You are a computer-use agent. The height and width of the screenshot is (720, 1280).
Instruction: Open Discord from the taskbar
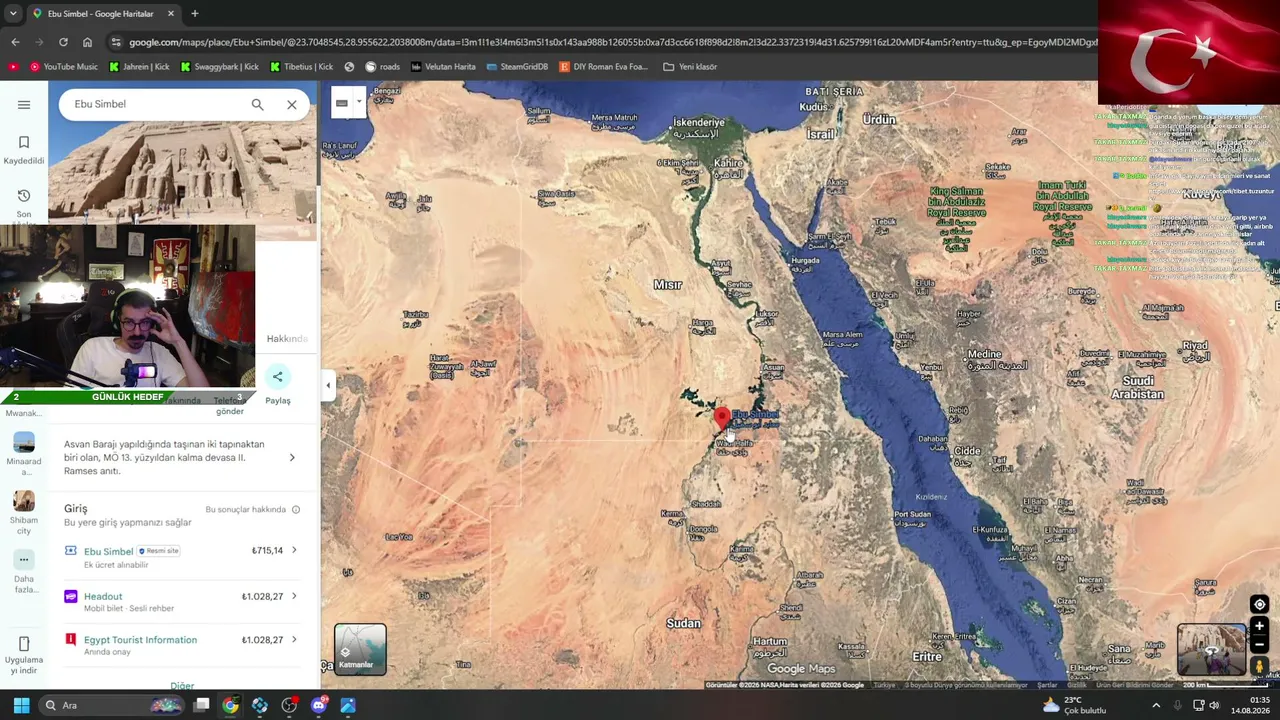[319, 705]
